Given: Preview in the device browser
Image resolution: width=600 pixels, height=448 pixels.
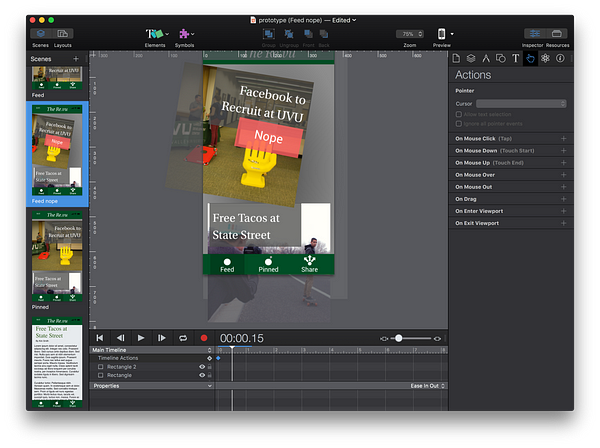Looking at the screenshot, I should pyautogui.click(x=441, y=34).
